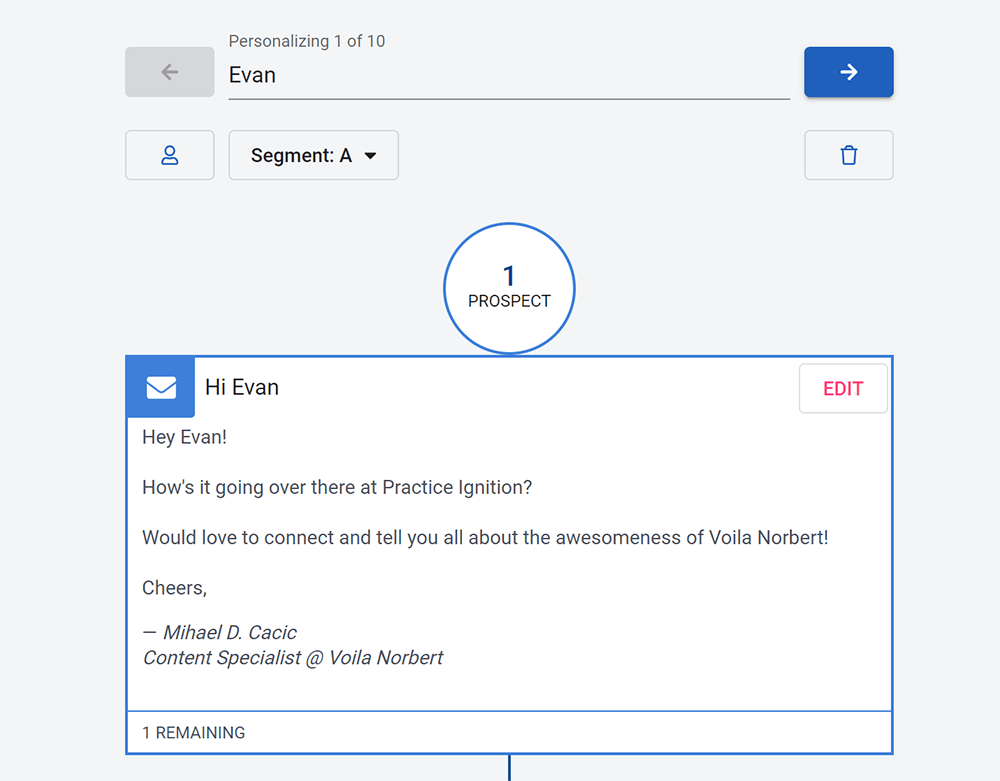Click the greyed back arrow button
The height and width of the screenshot is (781, 1000).
tap(170, 72)
